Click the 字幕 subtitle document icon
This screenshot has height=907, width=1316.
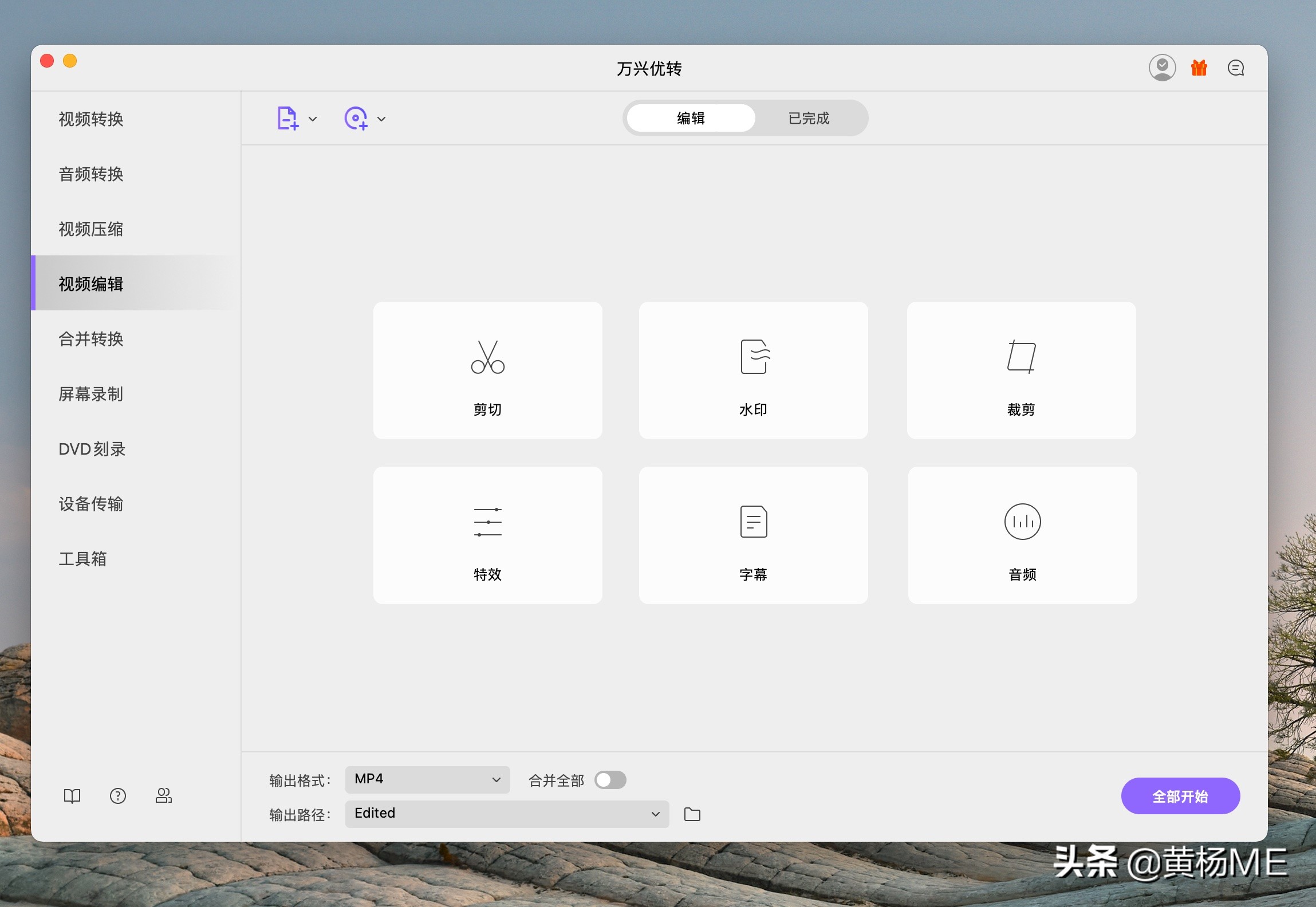pos(754,522)
